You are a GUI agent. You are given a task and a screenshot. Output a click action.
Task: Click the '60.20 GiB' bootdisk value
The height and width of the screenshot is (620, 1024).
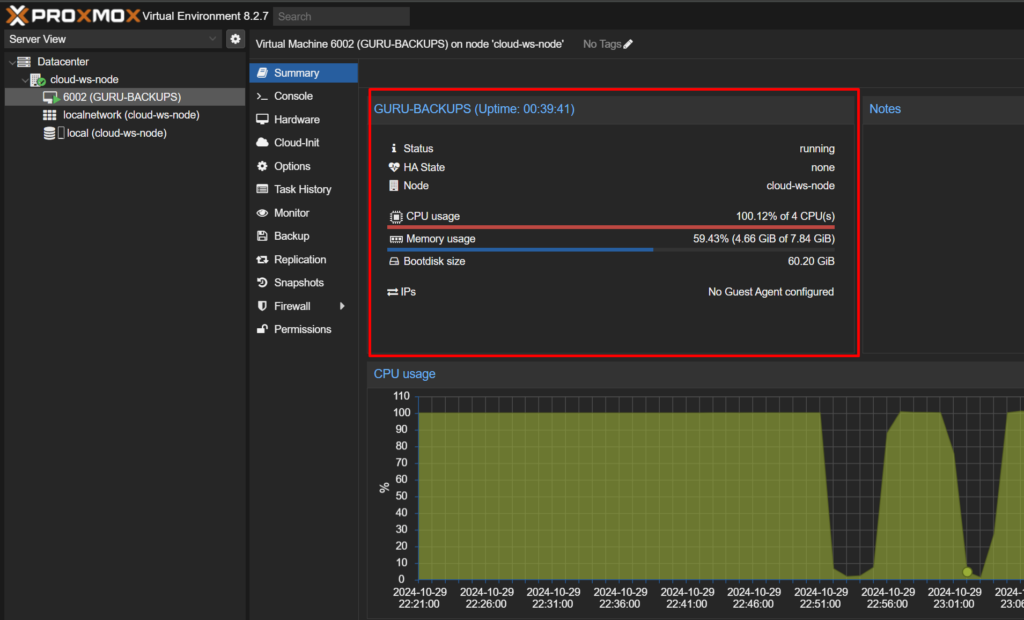pyautogui.click(x=811, y=261)
